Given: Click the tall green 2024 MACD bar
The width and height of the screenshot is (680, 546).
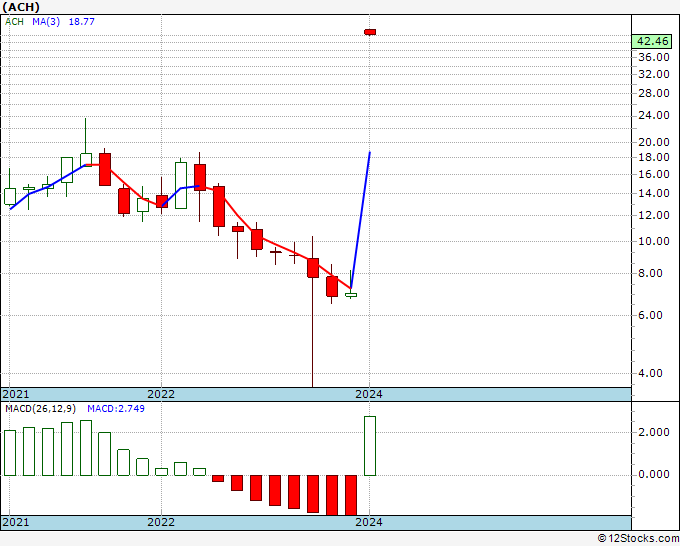Looking at the screenshot, I should pos(370,446).
